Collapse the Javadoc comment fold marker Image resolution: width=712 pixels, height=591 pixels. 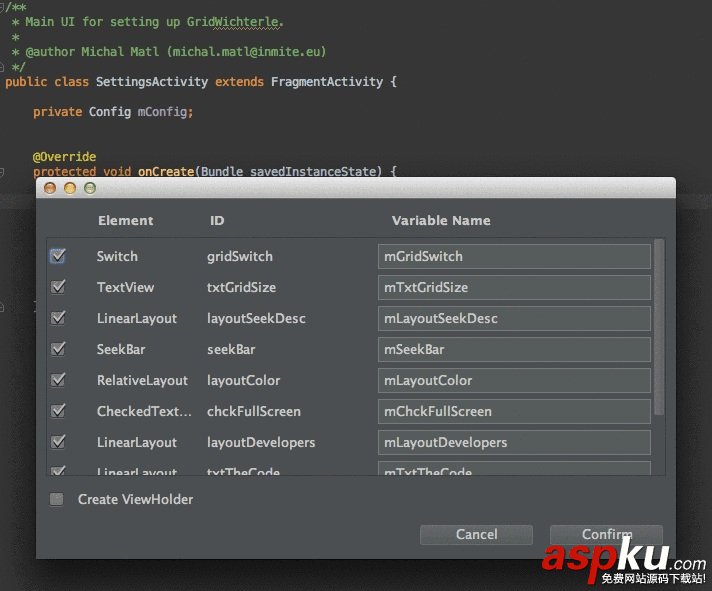click(x=2, y=6)
